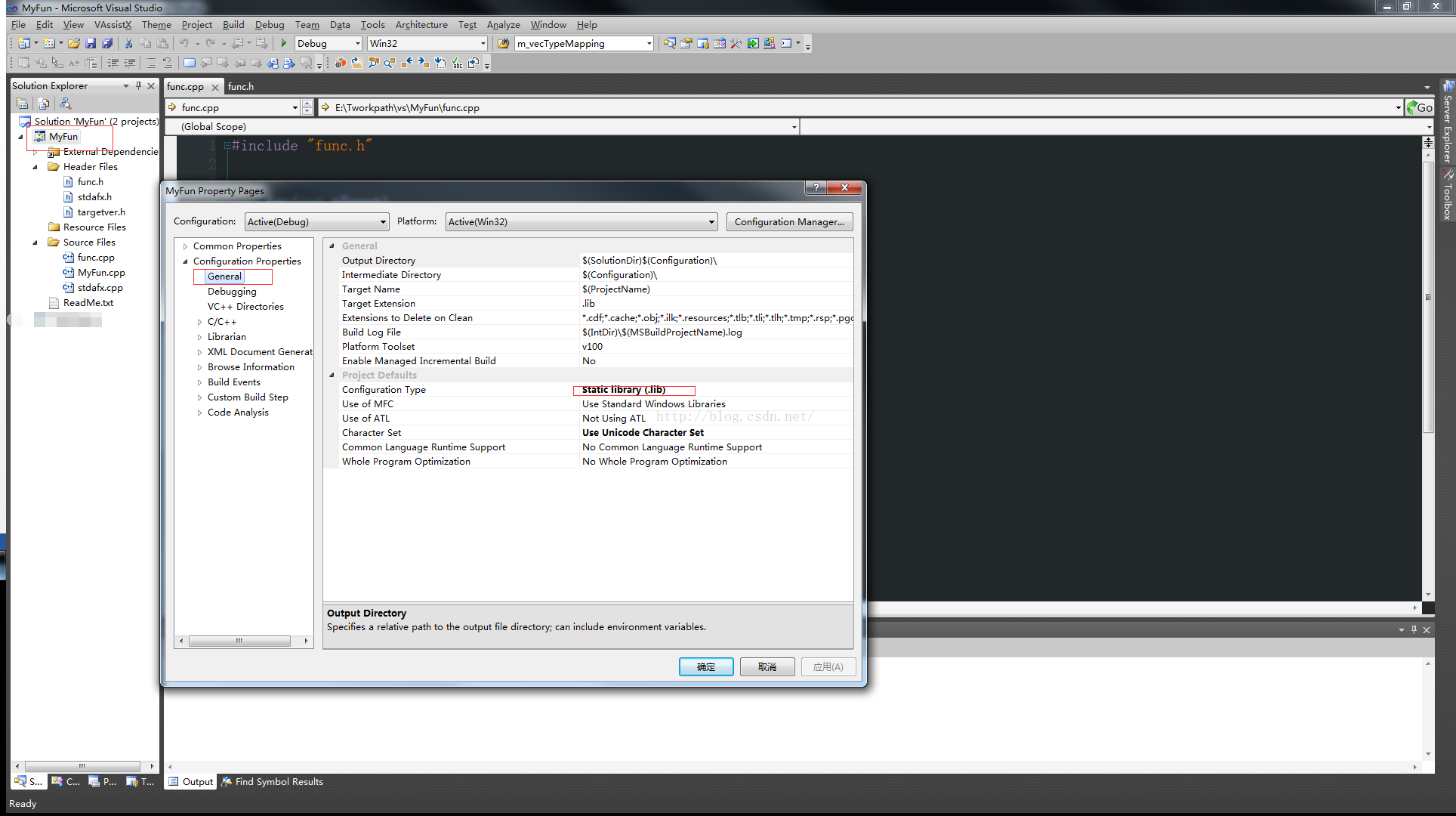1456x816 pixels.
Task: Click the VAssistX spell check icon
Action: 457,63
